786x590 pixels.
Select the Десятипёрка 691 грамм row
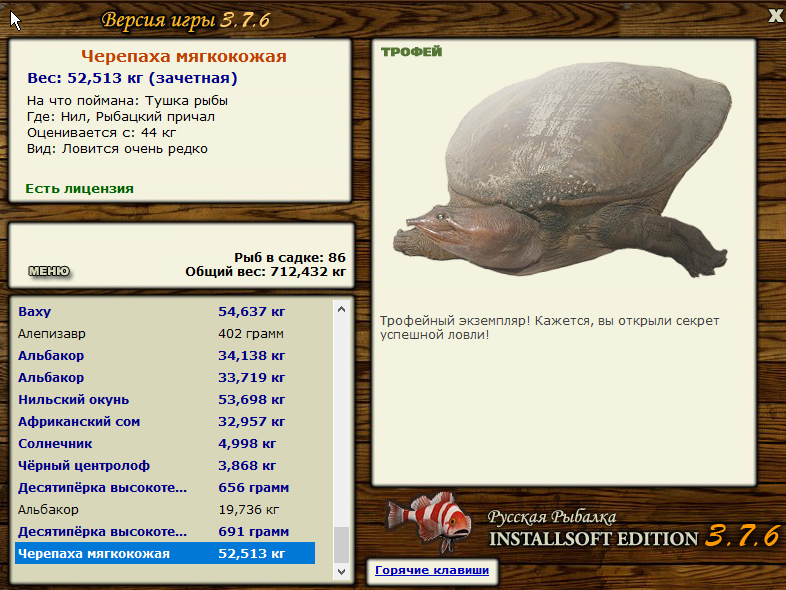[x=165, y=532]
